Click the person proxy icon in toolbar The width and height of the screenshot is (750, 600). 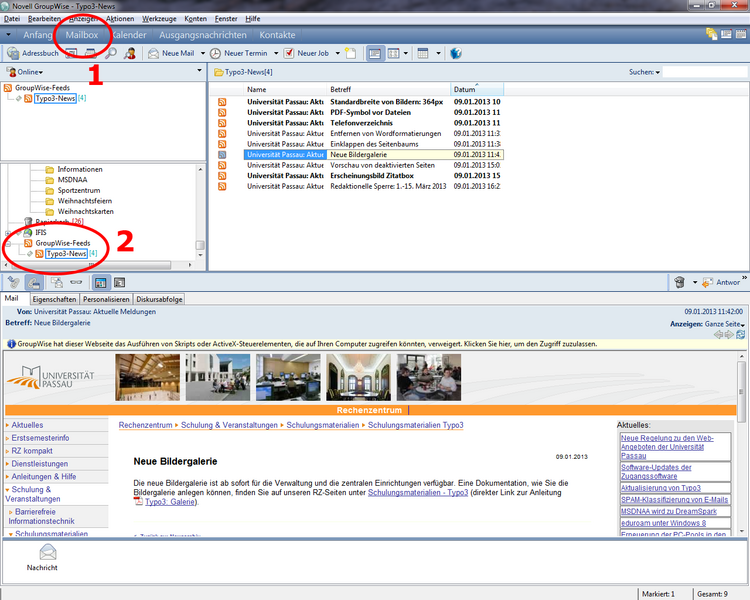[x=130, y=53]
